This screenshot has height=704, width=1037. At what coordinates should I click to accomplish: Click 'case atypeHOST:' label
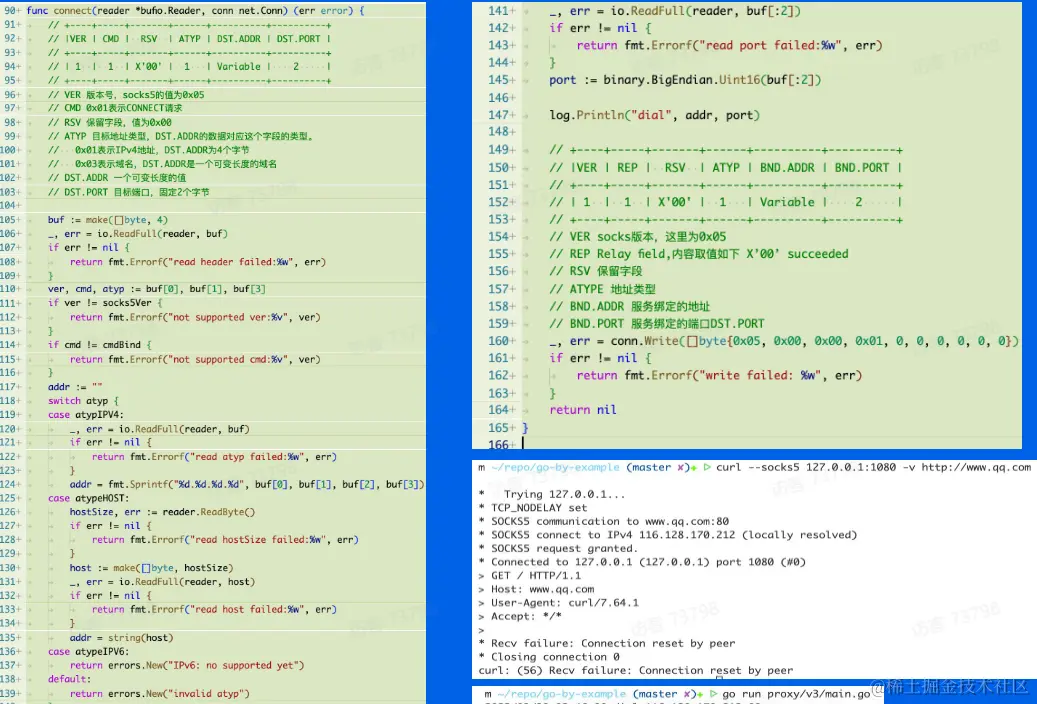click(x=88, y=498)
